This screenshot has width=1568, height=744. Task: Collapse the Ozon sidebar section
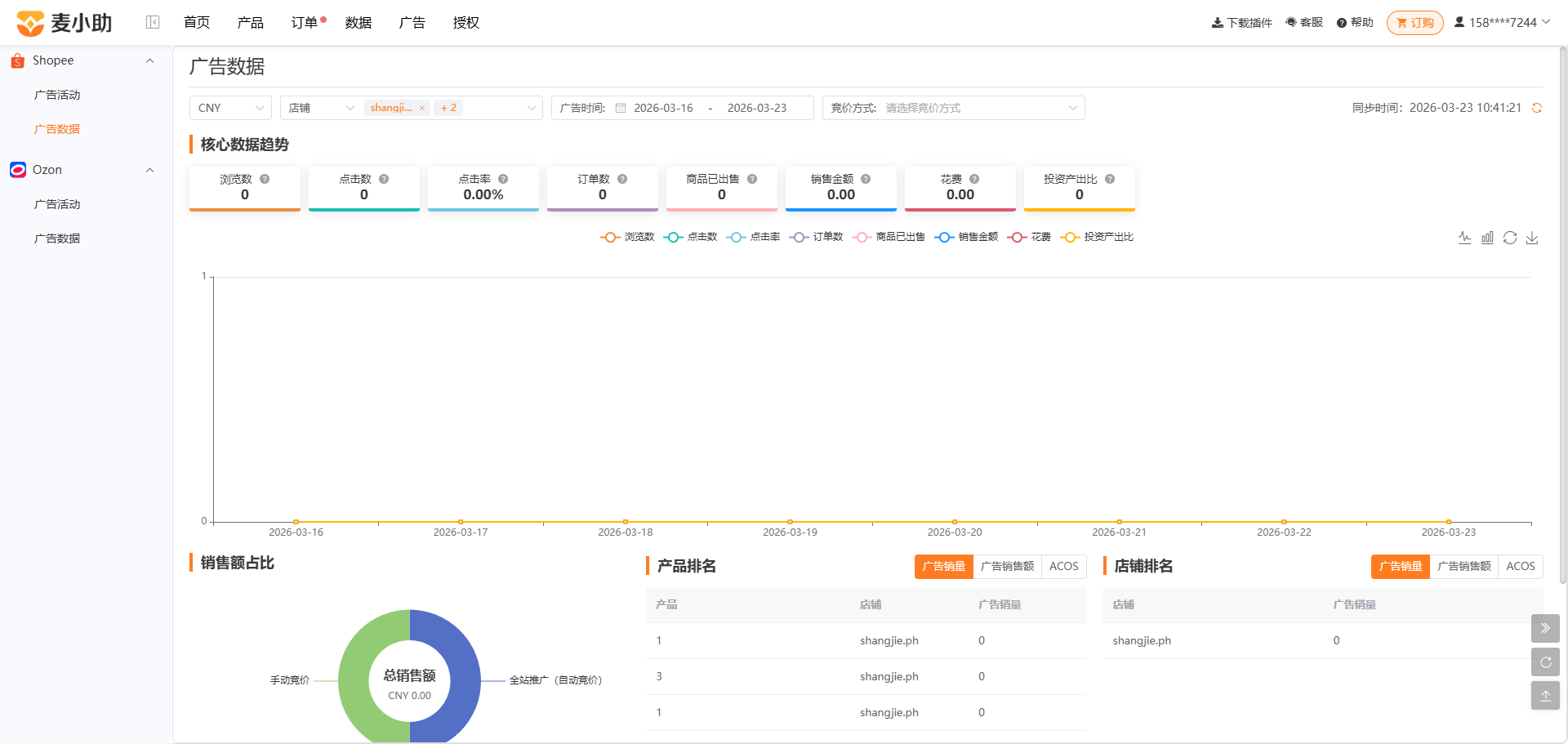coord(149,170)
